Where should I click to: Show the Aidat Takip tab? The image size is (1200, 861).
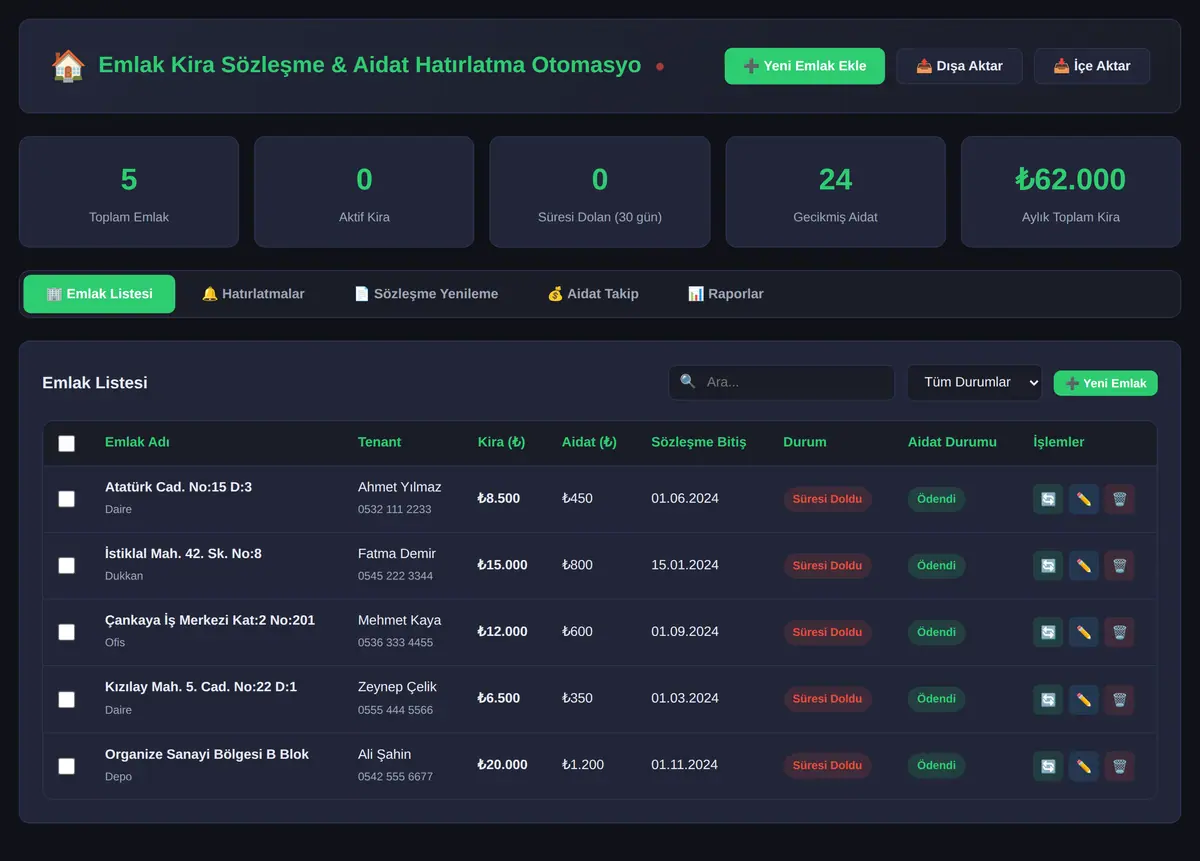point(593,294)
